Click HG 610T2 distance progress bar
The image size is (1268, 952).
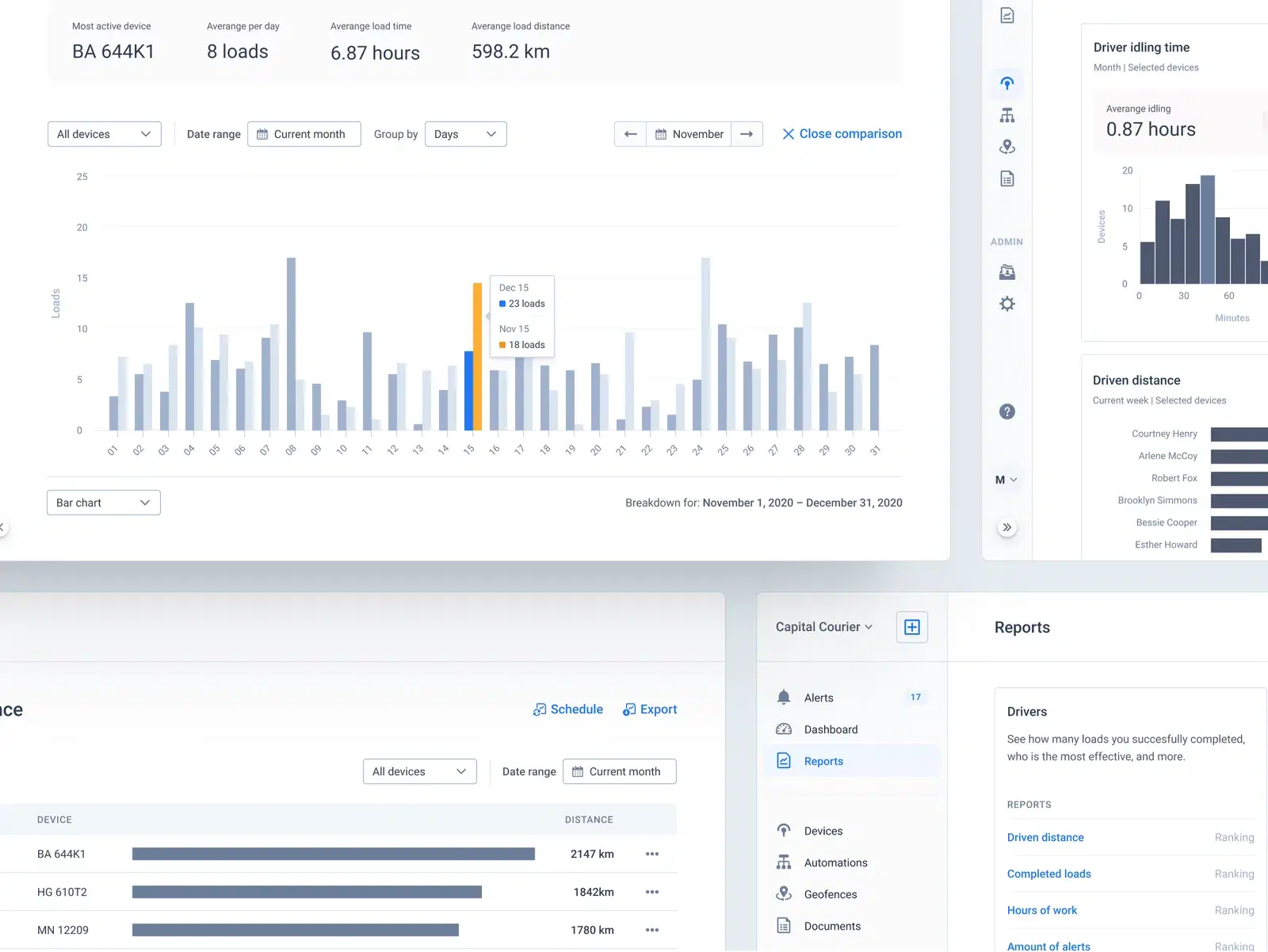[x=307, y=892]
